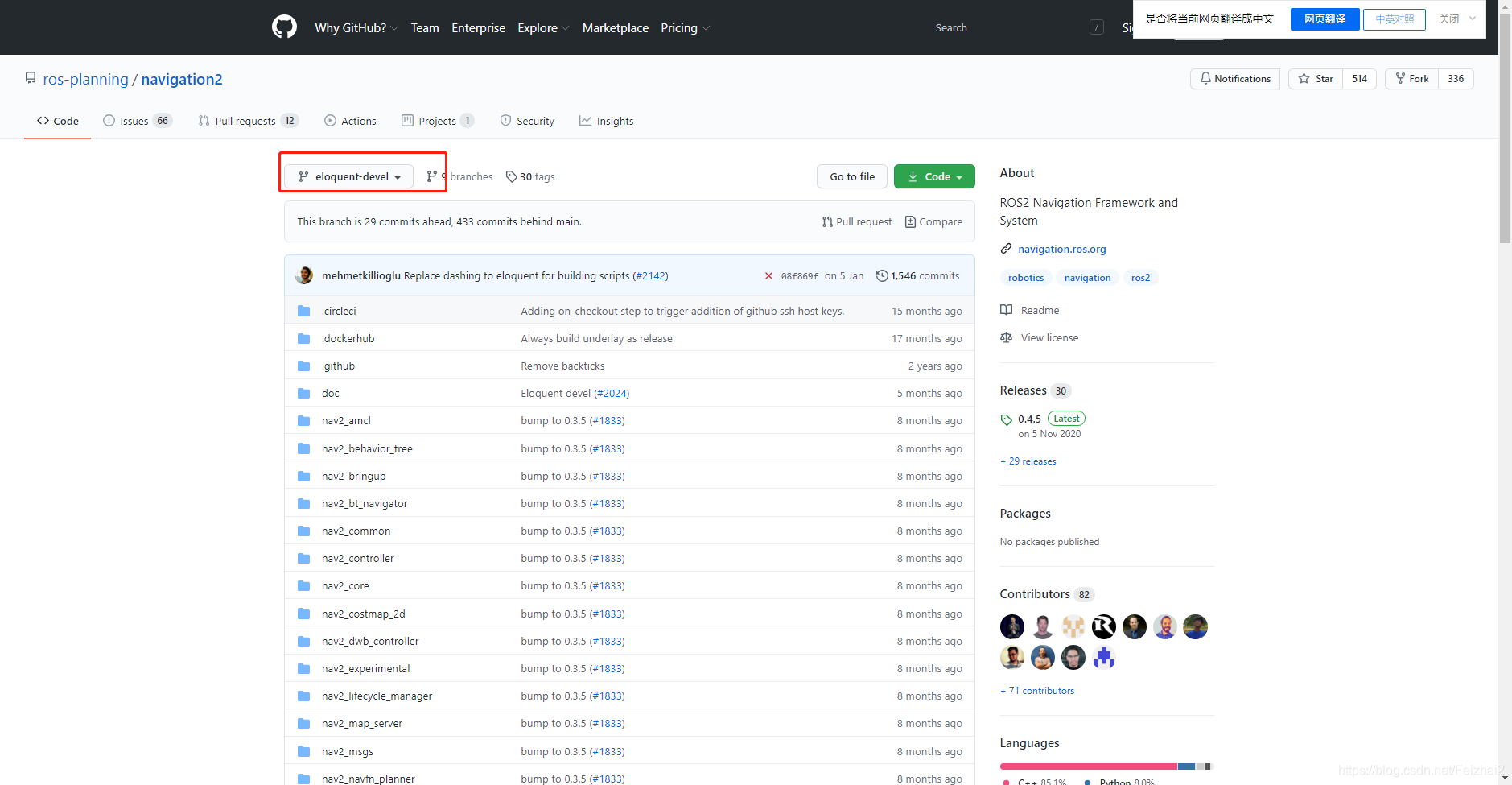Click the license scale icon
This screenshot has height=785, width=1512.
click(1006, 337)
